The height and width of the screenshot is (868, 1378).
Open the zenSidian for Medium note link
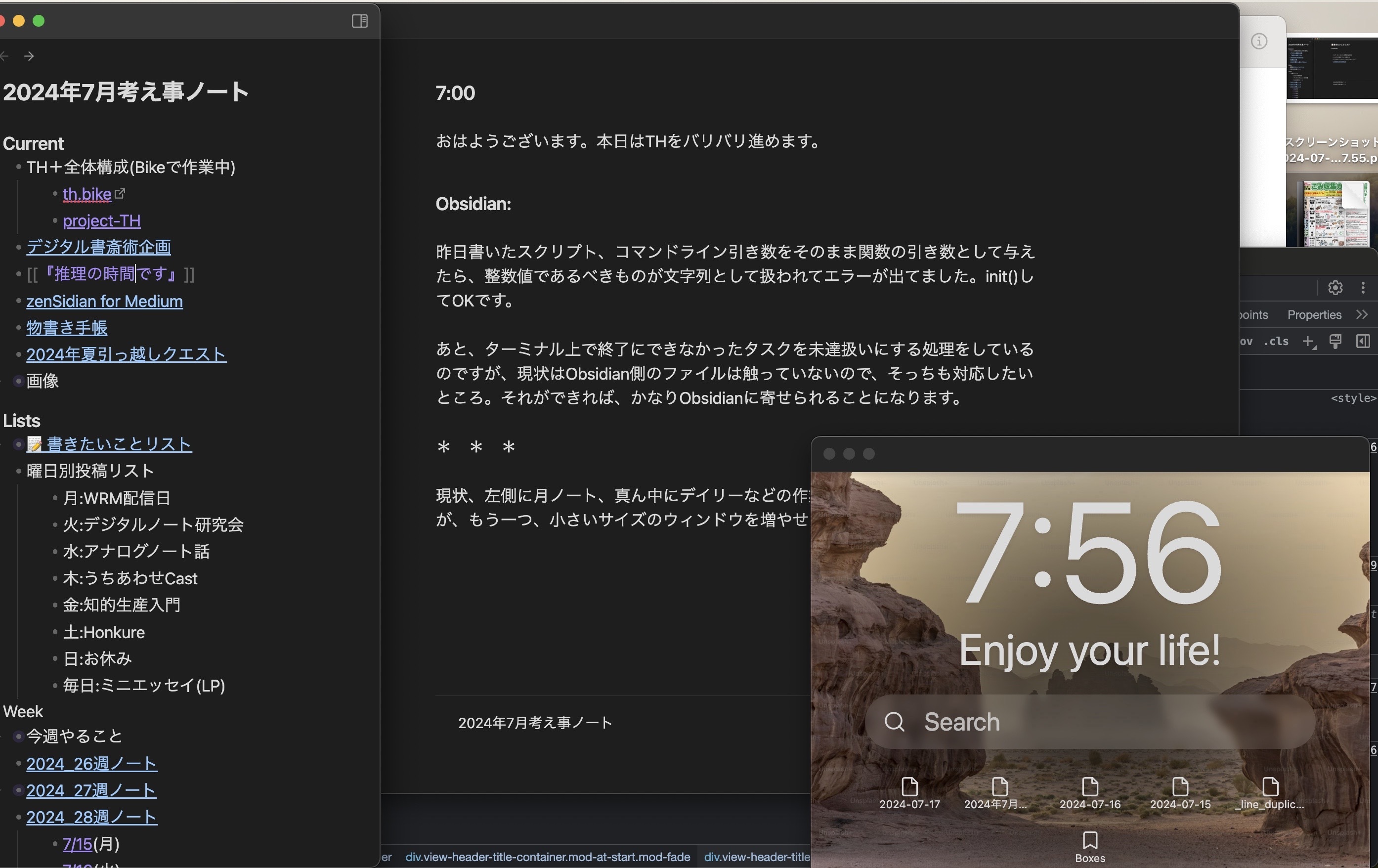point(105,302)
